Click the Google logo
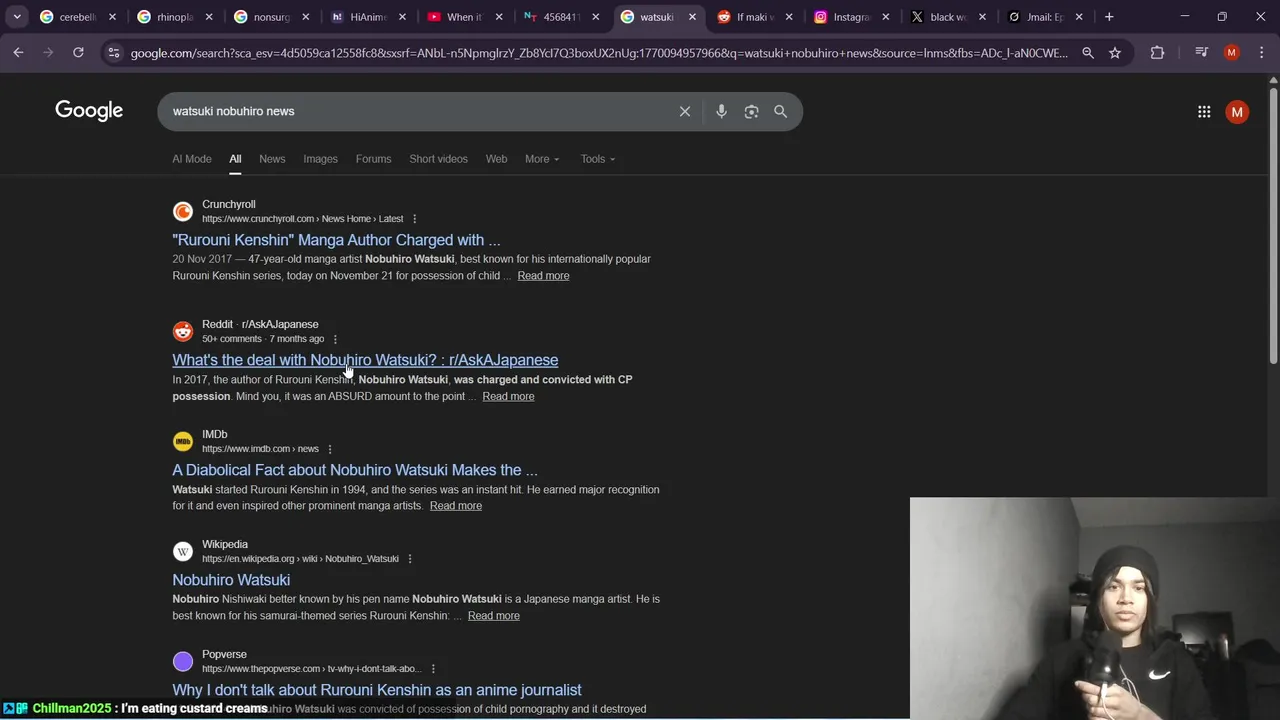 click(x=89, y=111)
